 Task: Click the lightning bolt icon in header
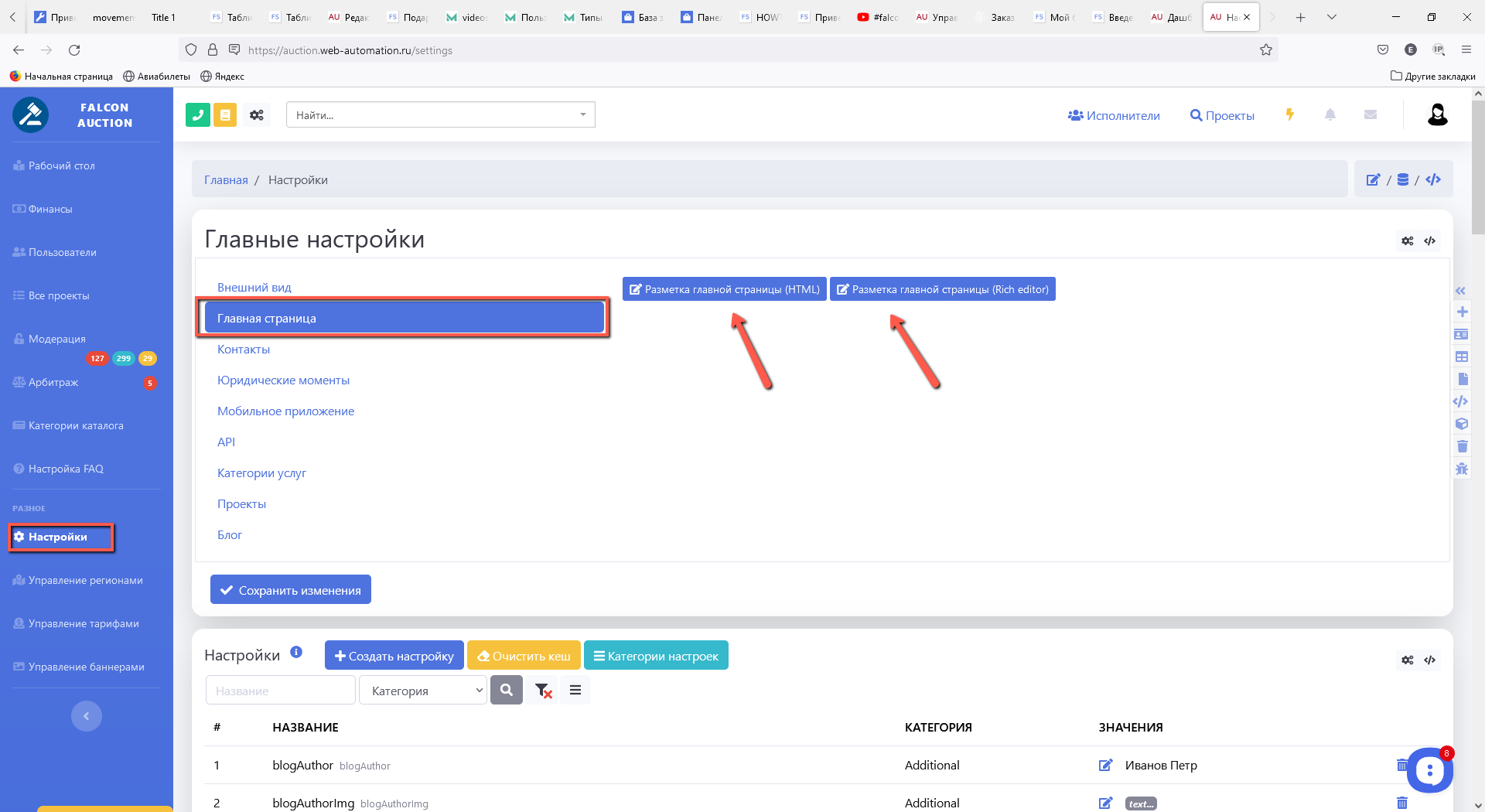click(1290, 115)
